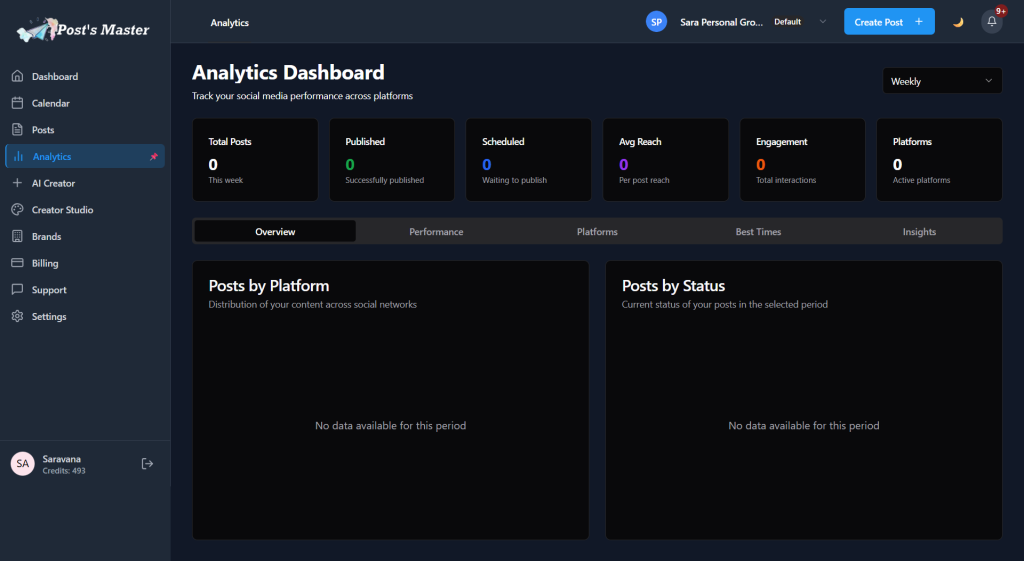Toggle dark mode moon icon
Screen dimensions: 1024x561
[x=958, y=22]
